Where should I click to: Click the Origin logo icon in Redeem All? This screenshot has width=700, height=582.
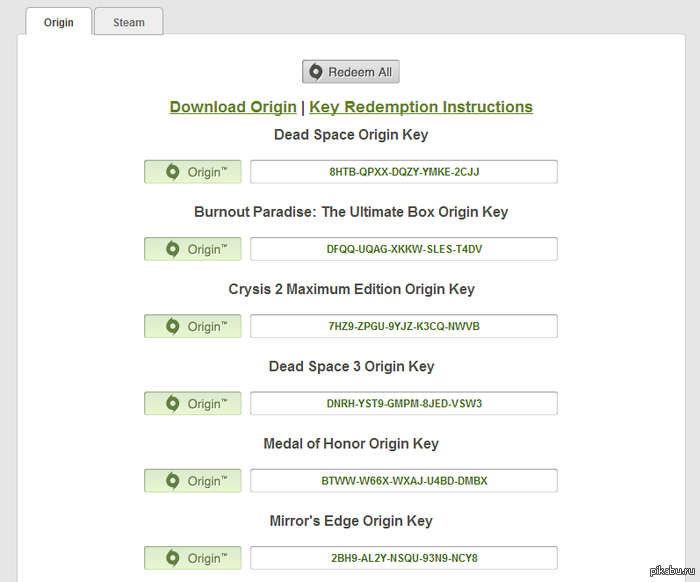point(316,72)
